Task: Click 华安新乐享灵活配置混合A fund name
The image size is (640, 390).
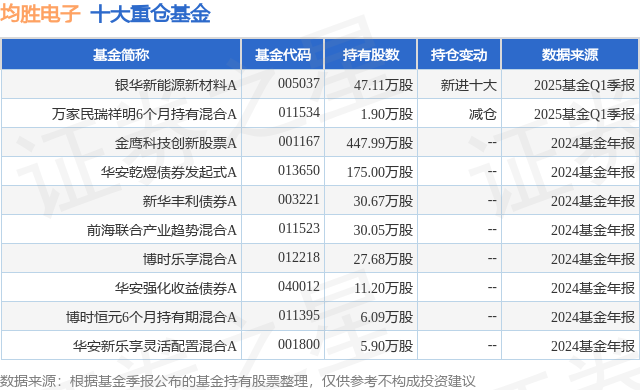Action: click(155, 346)
